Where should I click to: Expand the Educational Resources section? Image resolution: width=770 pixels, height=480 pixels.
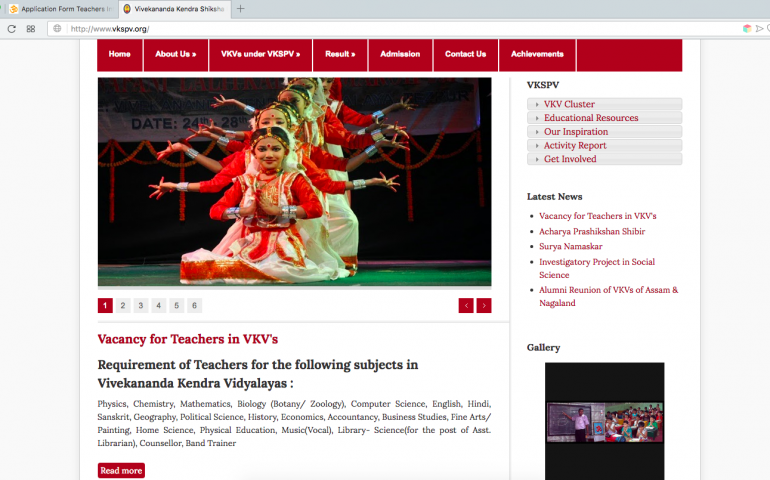(x=605, y=118)
